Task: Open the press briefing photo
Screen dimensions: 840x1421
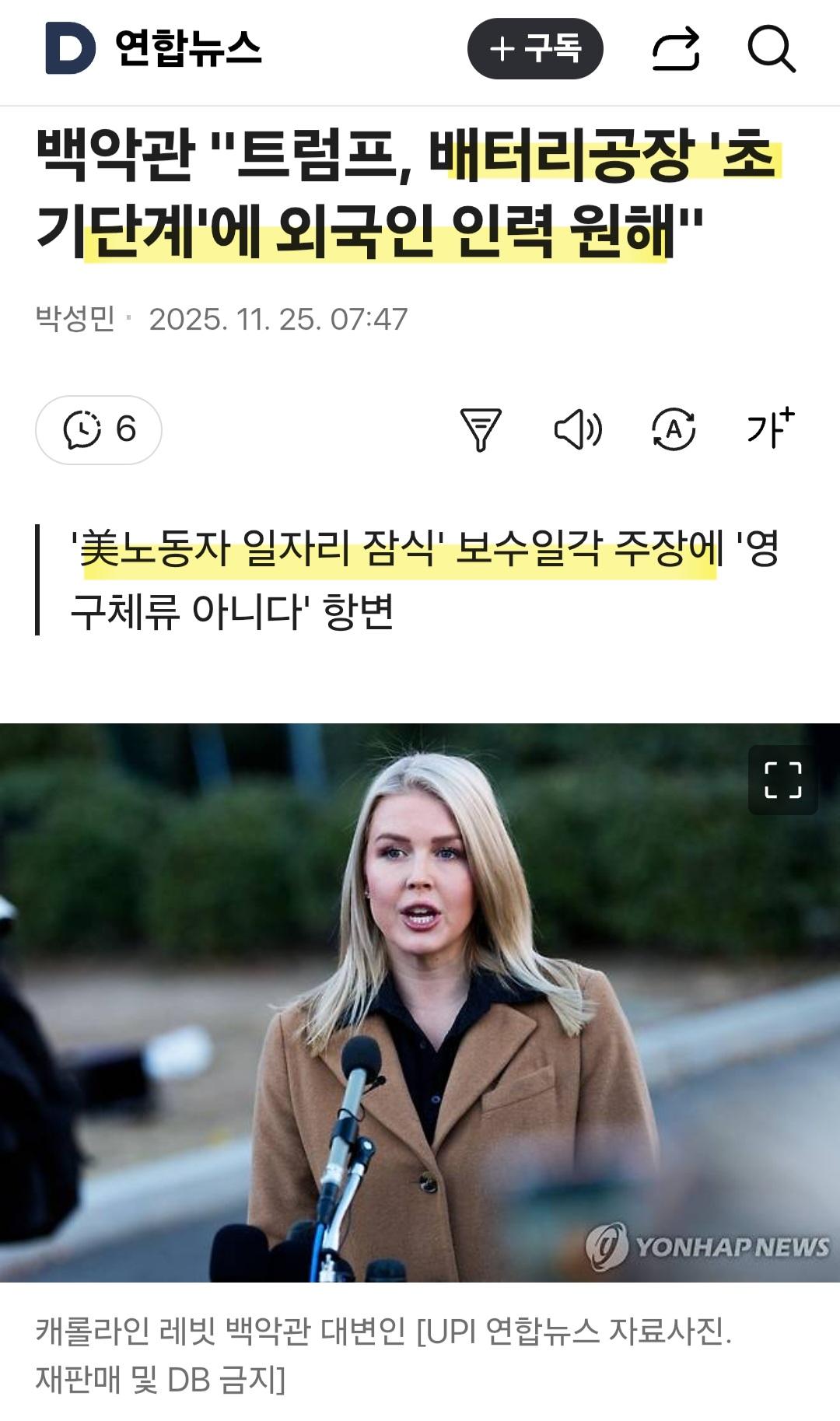Action: point(420,1003)
